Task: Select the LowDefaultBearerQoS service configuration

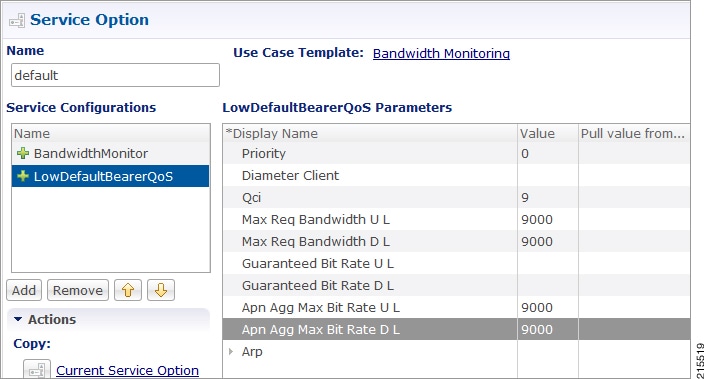Action: (x=110, y=176)
